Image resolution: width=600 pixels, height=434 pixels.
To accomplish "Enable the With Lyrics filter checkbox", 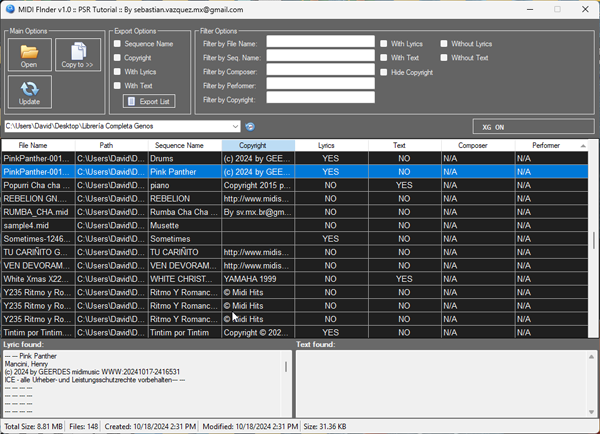I will click(x=384, y=44).
